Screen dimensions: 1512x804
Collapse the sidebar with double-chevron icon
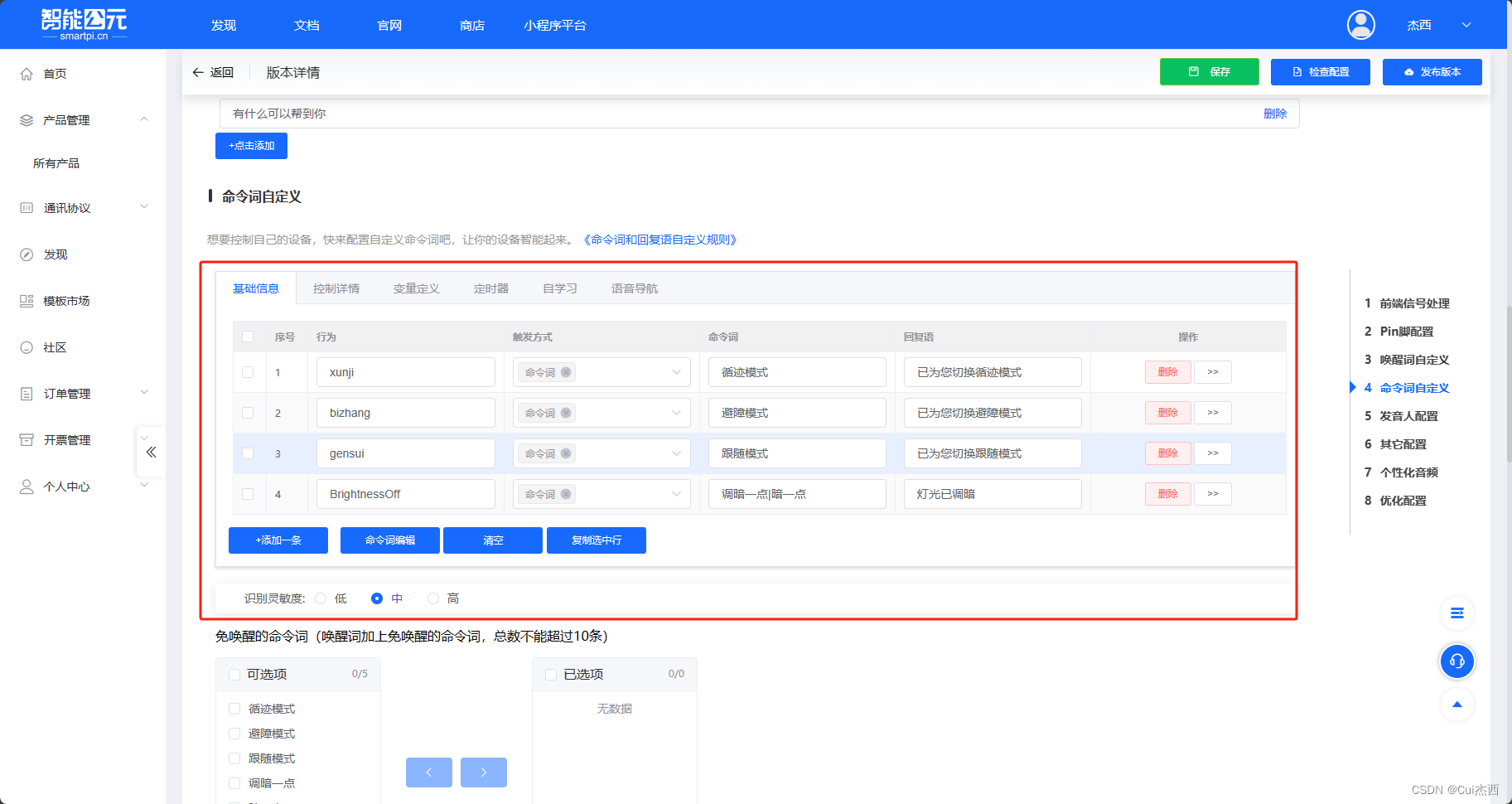click(151, 452)
